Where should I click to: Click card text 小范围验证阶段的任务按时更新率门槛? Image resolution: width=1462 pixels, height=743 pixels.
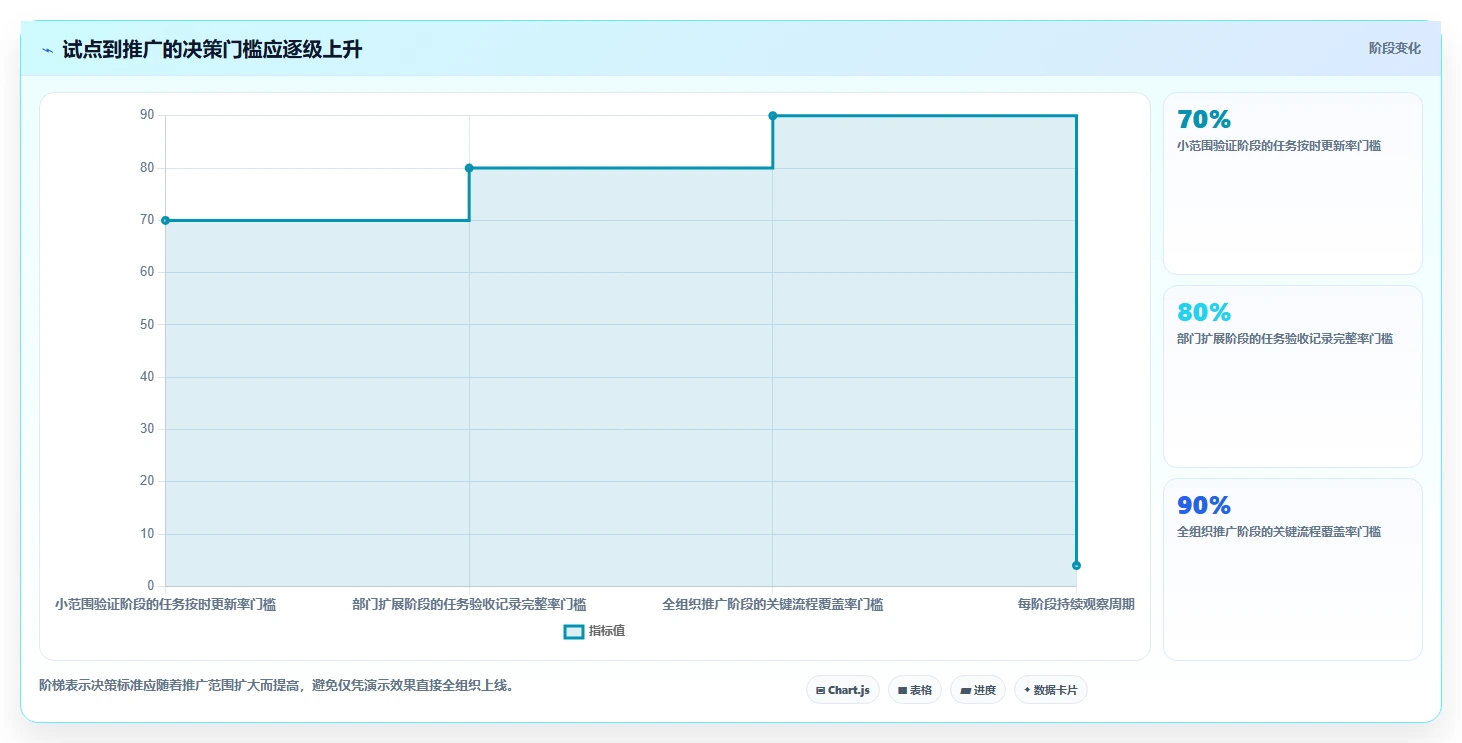tap(1279, 146)
